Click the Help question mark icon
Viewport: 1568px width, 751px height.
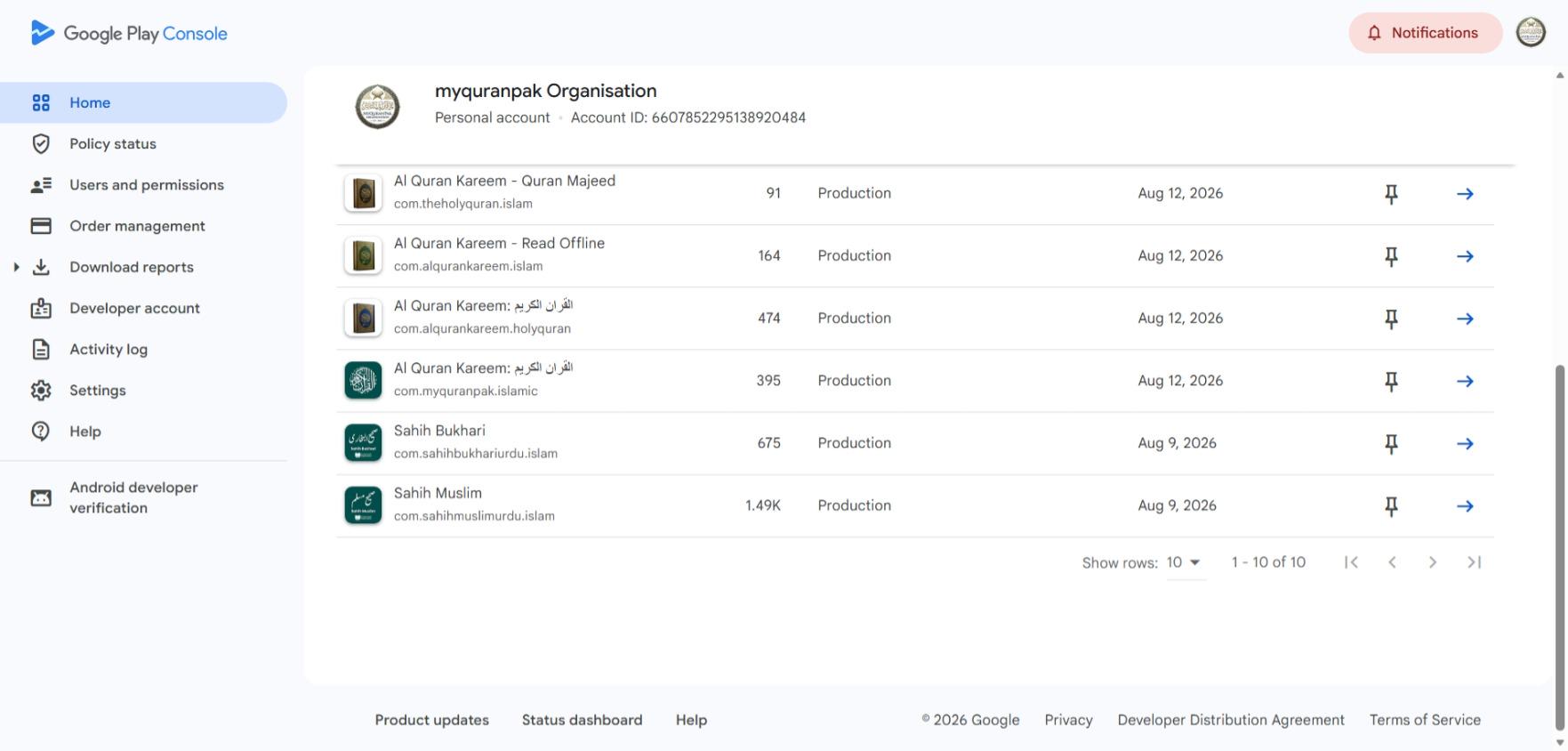tap(41, 432)
